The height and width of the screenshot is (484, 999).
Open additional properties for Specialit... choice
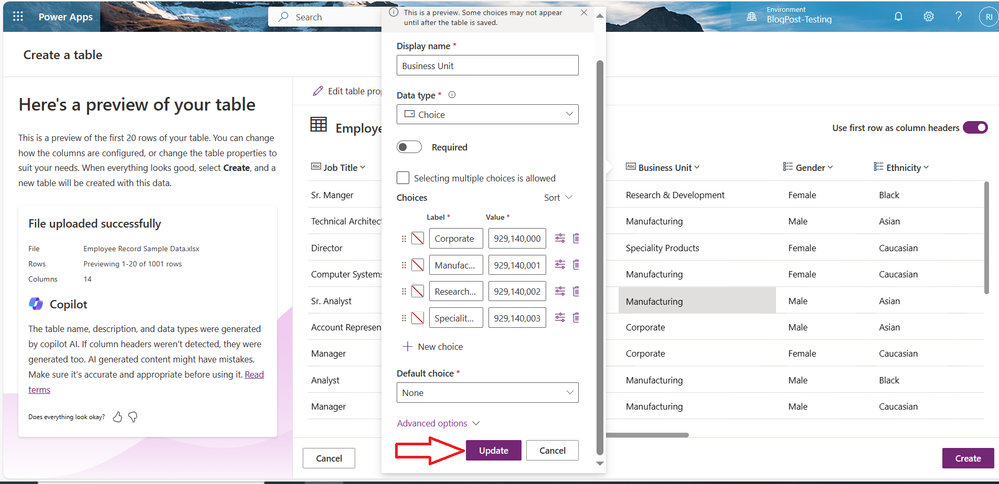coord(560,317)
